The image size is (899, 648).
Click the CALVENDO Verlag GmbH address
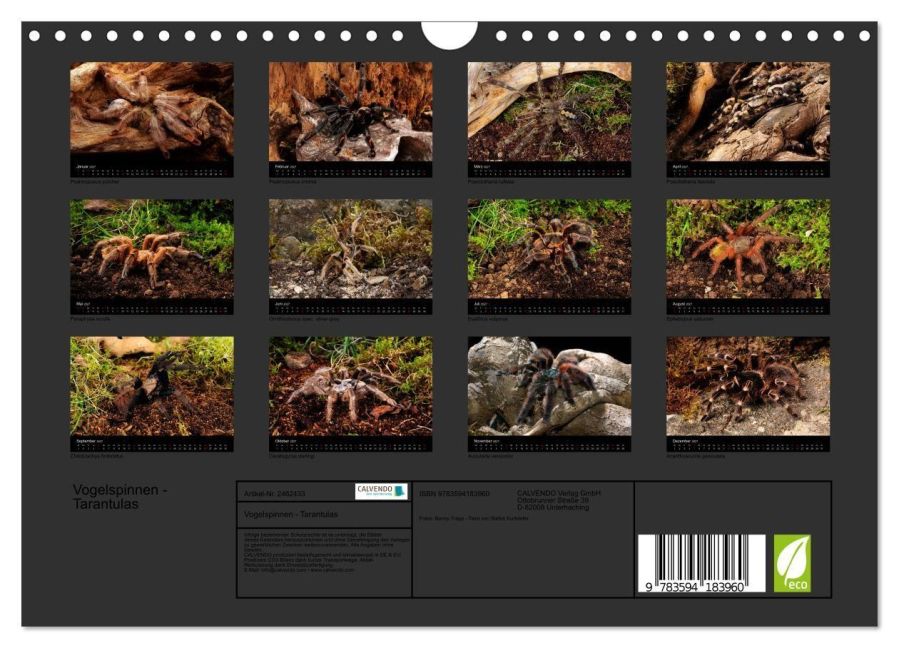tap(558, 500)
